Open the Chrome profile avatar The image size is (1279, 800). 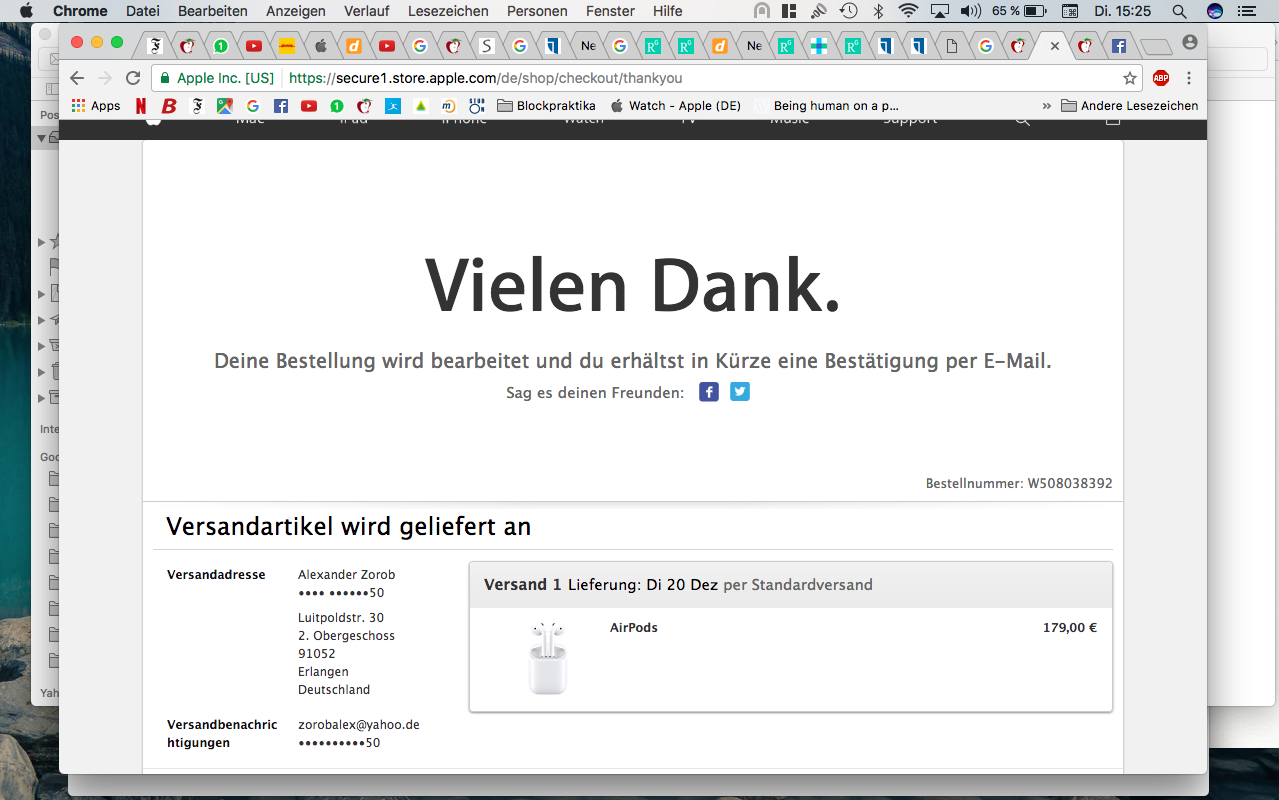[x=1190, y=42]
